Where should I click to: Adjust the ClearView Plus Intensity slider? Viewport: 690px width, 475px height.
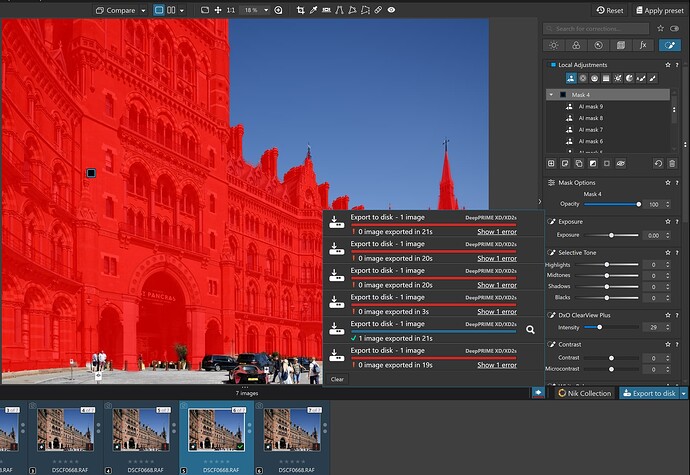[598, 327]
